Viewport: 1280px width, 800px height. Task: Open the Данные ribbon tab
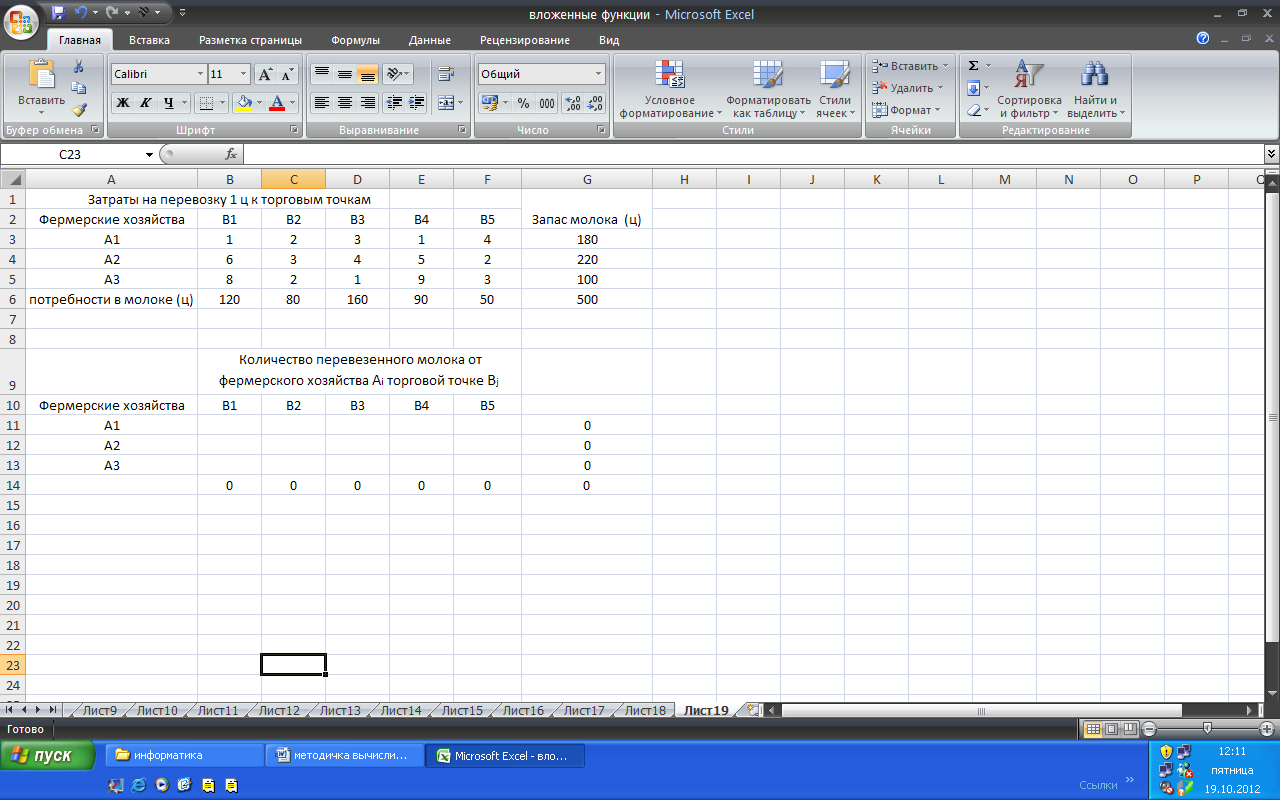tap(429, 40)
